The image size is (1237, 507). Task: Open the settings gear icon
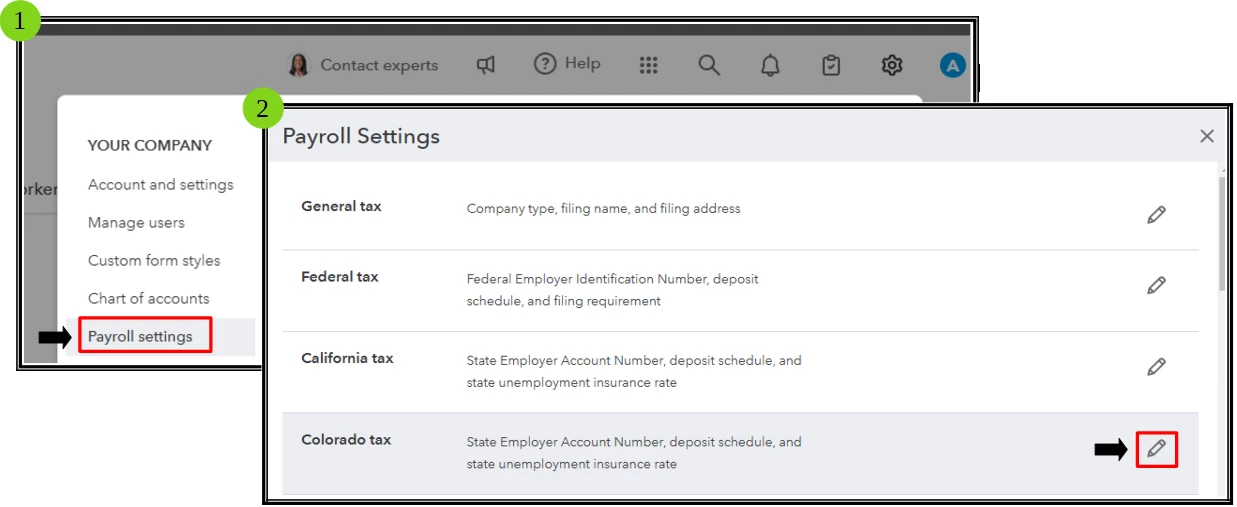click(x=892, y=65)
